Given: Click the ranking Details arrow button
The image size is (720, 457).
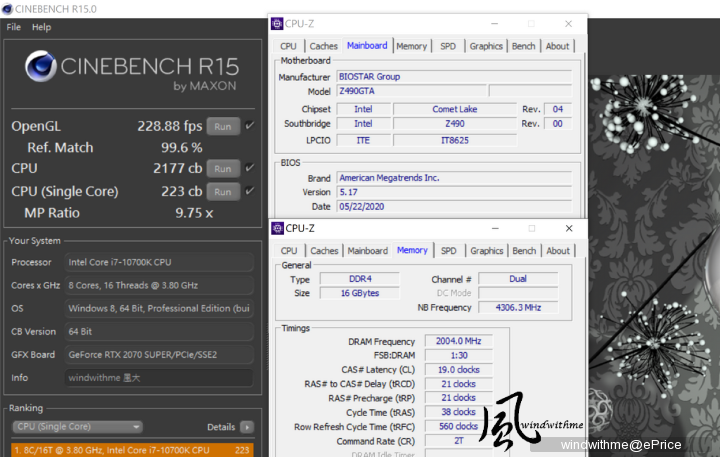Looking at the screenshot, I should [247, 427].
